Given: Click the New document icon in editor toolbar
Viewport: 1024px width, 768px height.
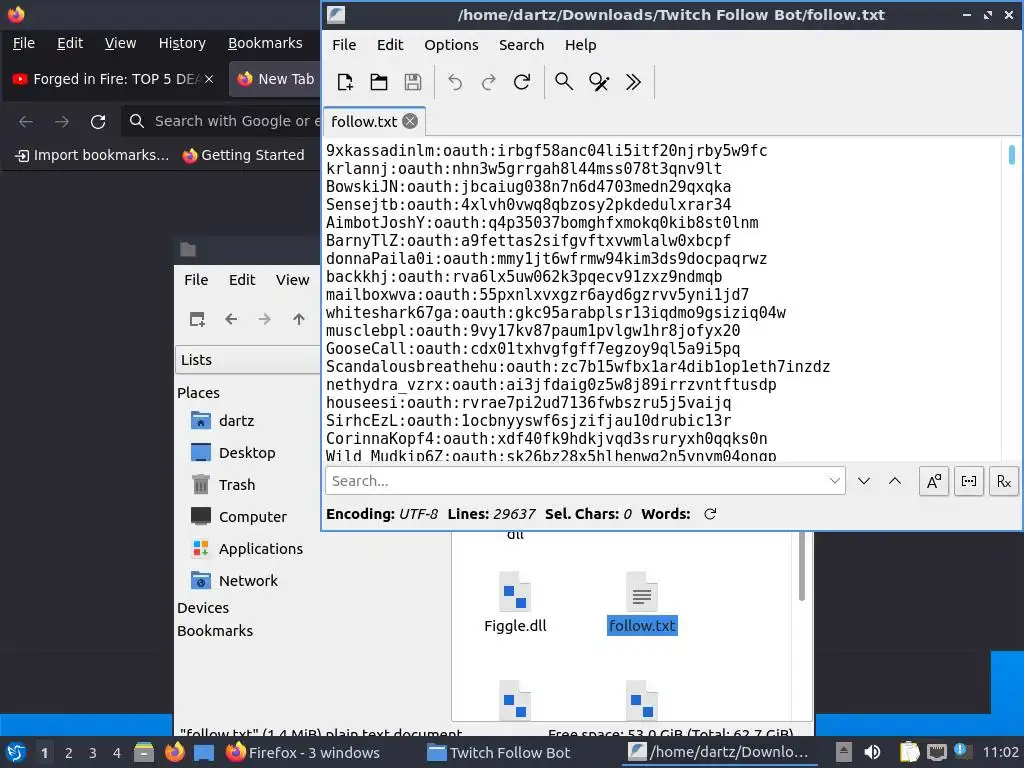Looking at the screenshot, I should [x=345, y=82].
